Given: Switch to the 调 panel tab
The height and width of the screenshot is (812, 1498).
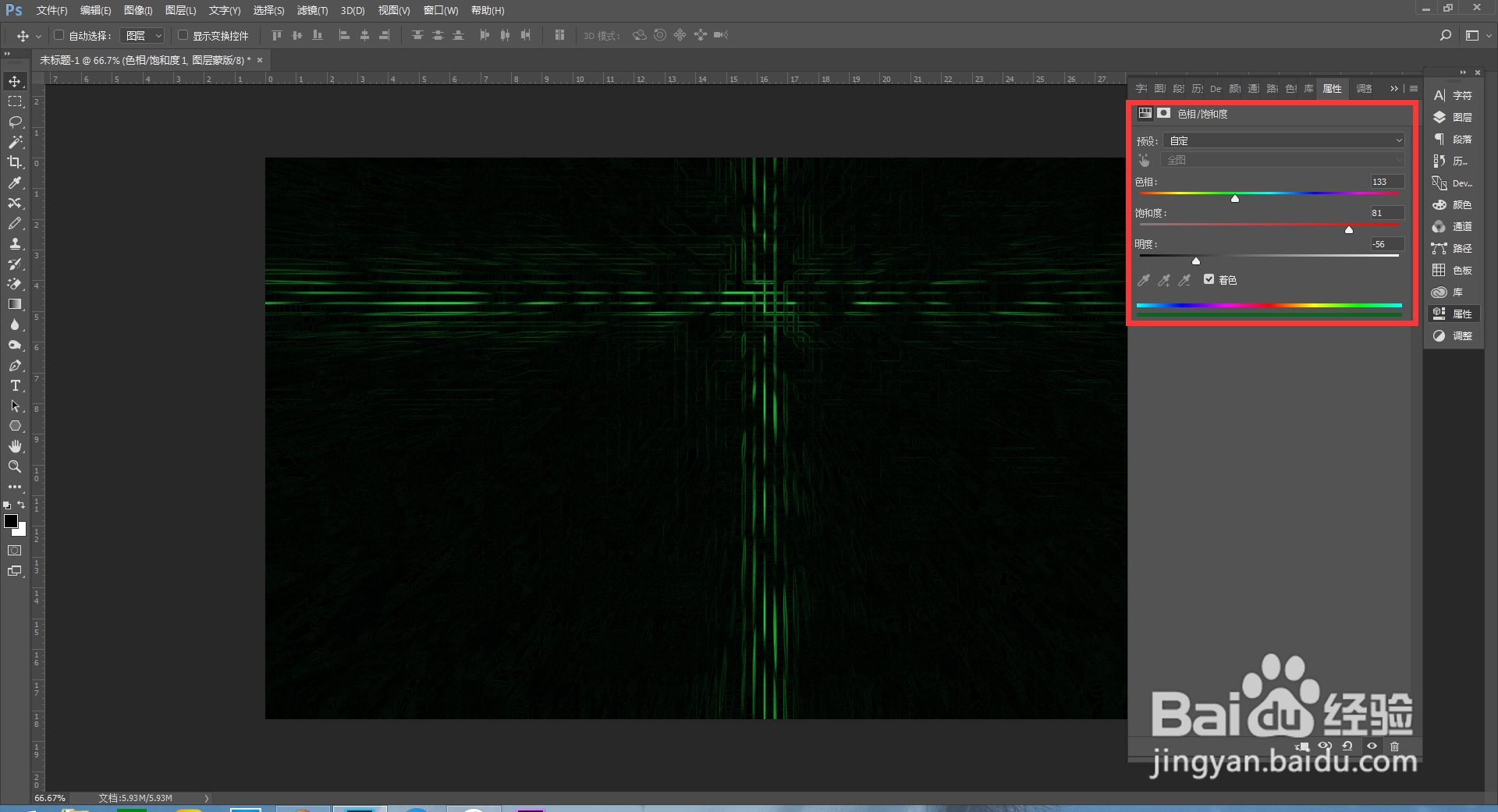Looking at the screenshot, I should pyautogui.click(x=1364, y=89).
